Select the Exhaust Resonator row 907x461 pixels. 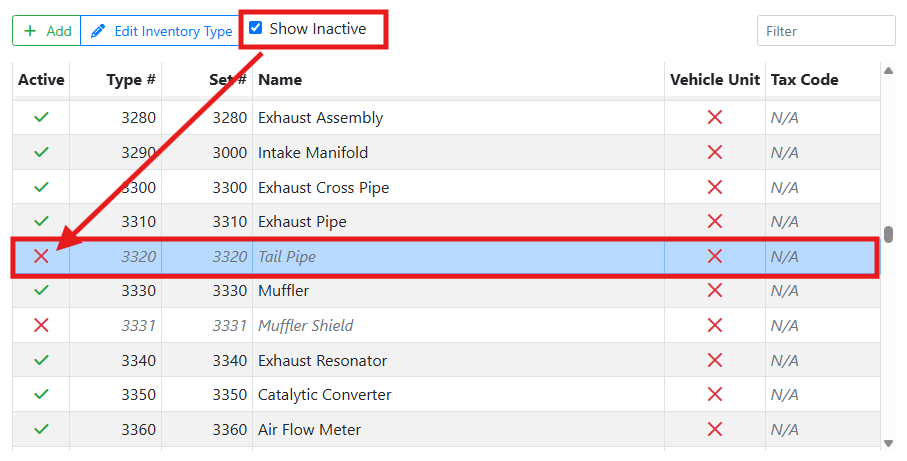tap(400, 361)
